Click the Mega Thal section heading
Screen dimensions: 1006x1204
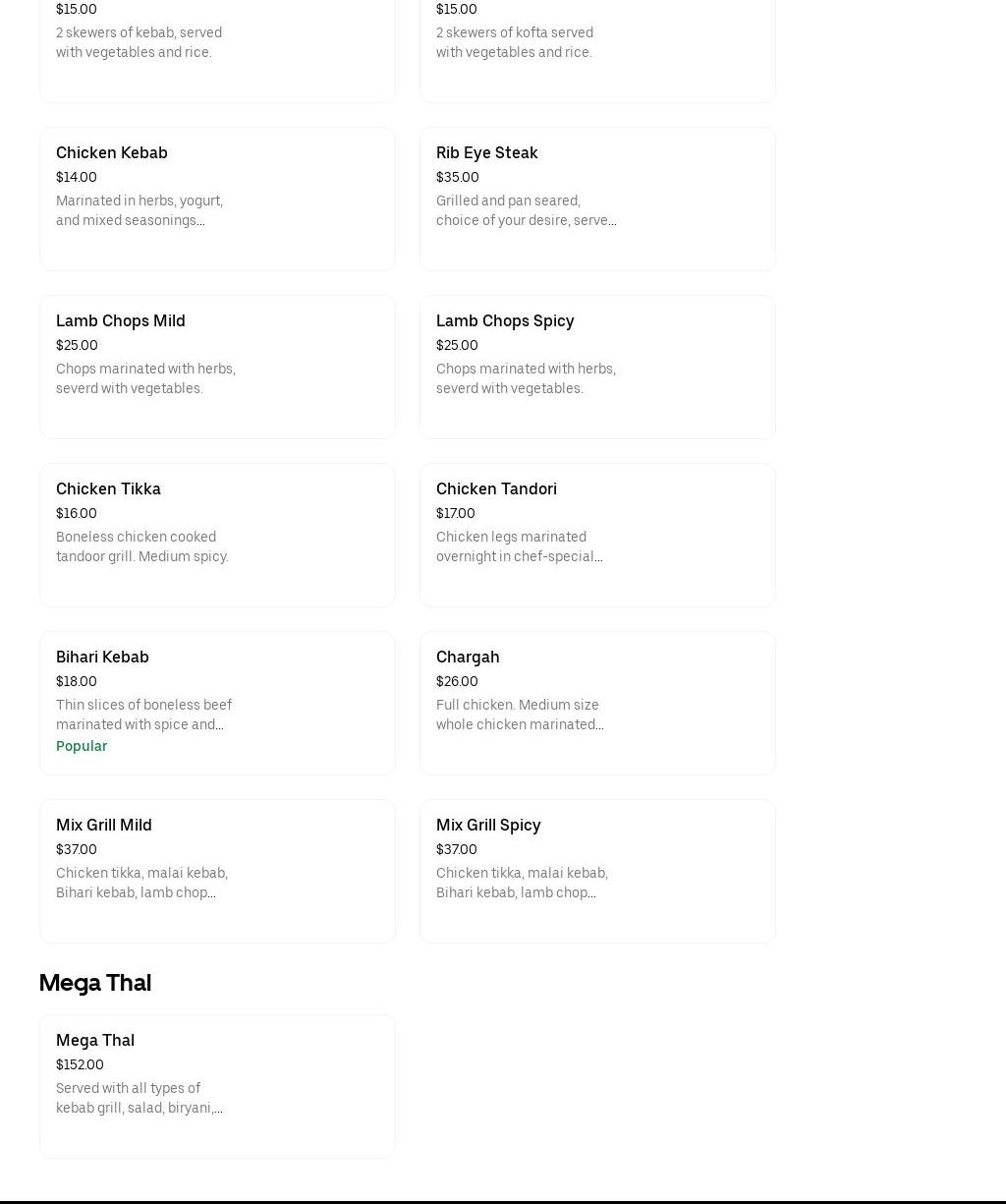click(x=95, y=983)
